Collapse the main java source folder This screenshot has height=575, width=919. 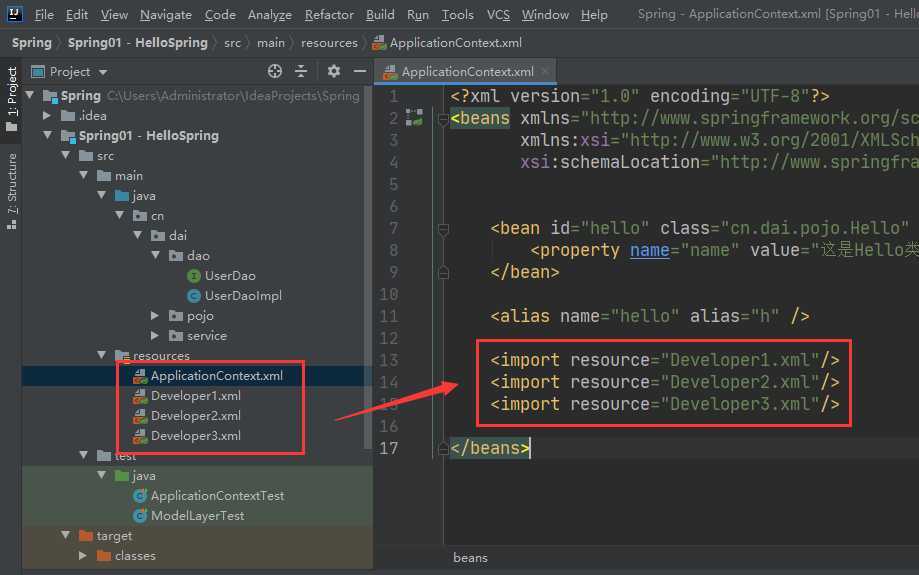102,195
